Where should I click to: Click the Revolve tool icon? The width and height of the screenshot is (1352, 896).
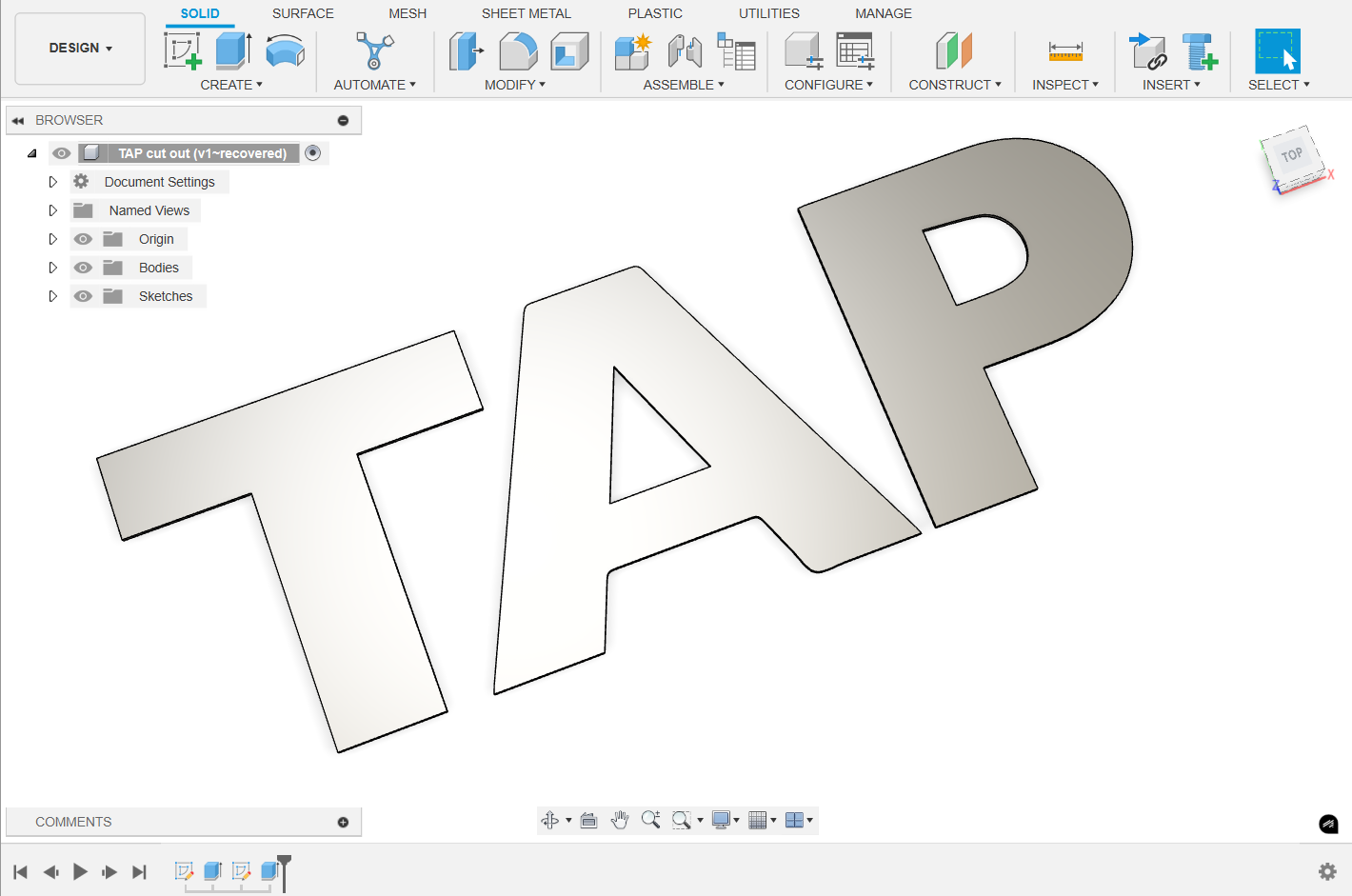[x=285, y=51]
